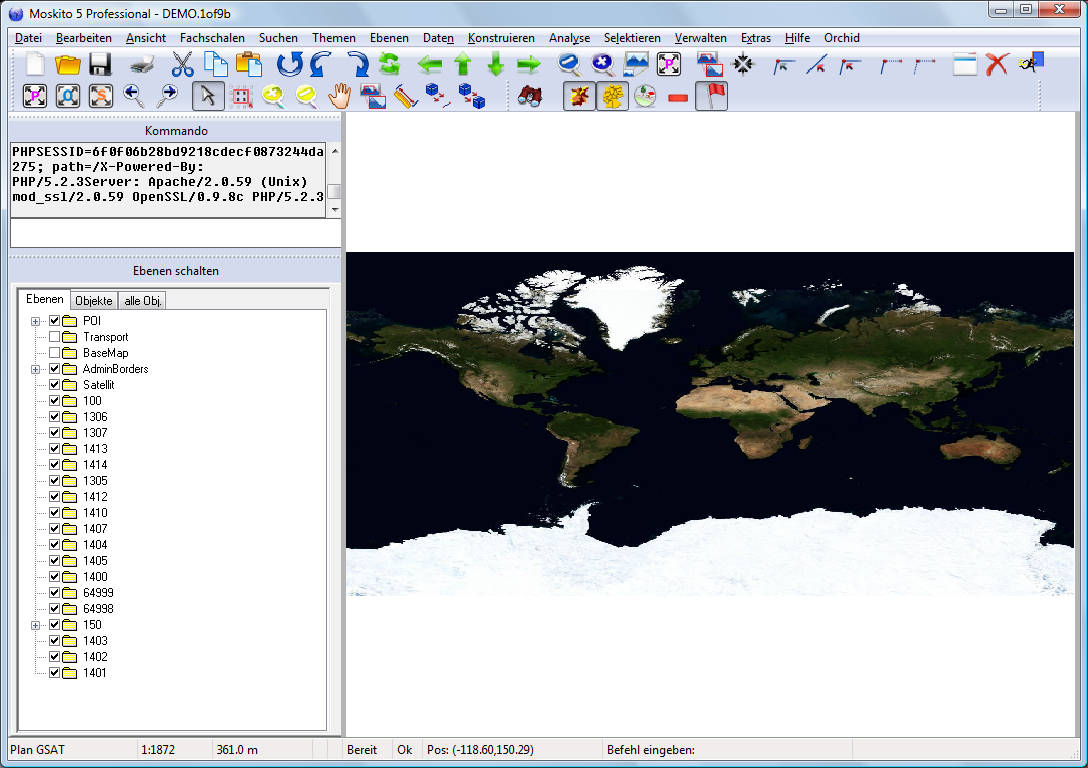Click the printer icon
The width and height of the screenshot is (1088, 768).
click(x=143, y=65)
